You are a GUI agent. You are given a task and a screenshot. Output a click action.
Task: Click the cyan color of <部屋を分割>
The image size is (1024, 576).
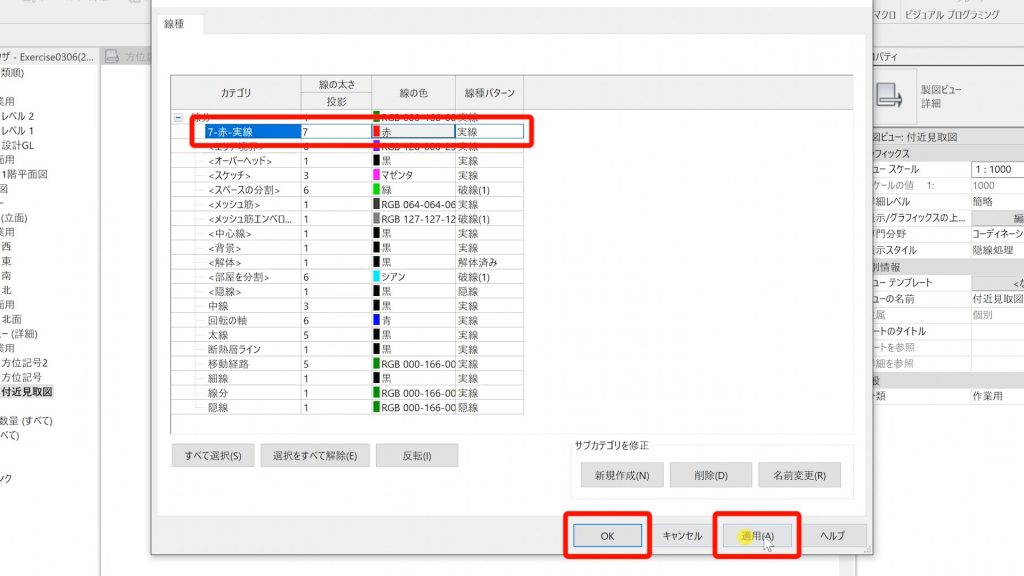[x=377, y=277]
